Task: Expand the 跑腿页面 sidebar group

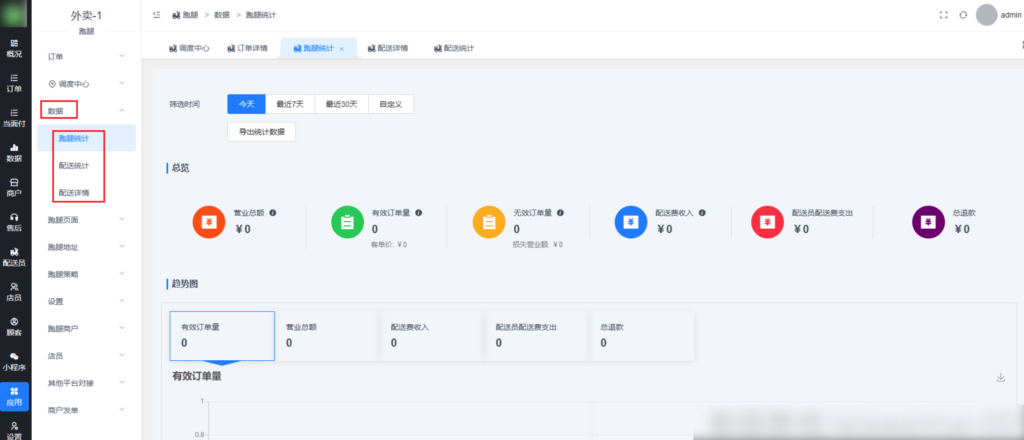Action: point(86,220)
